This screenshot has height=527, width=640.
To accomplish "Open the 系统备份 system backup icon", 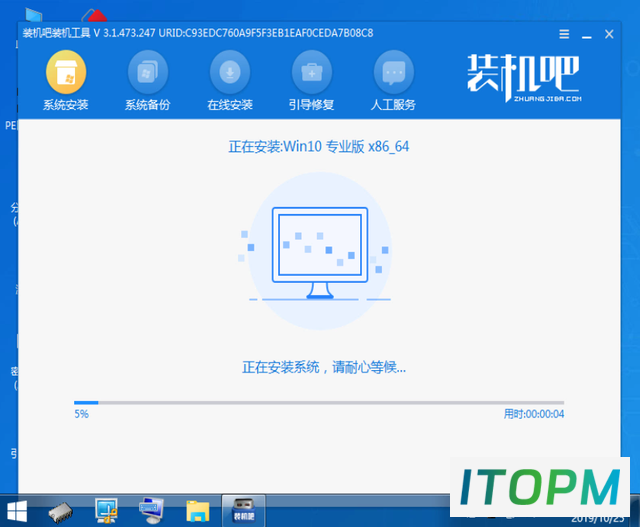I will 147,80.
